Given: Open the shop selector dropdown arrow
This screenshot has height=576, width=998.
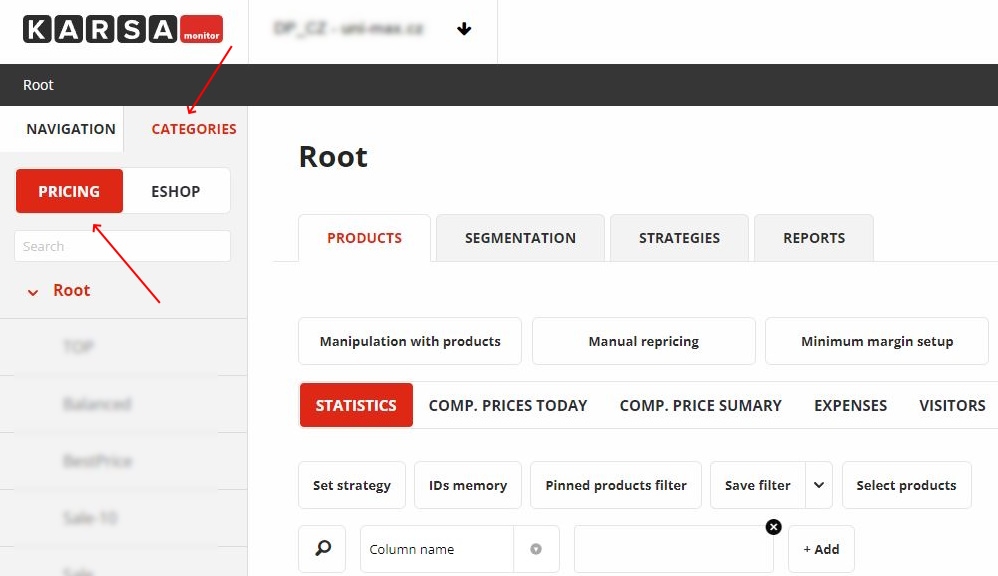Looking at the screenshot, I should 464,30.
